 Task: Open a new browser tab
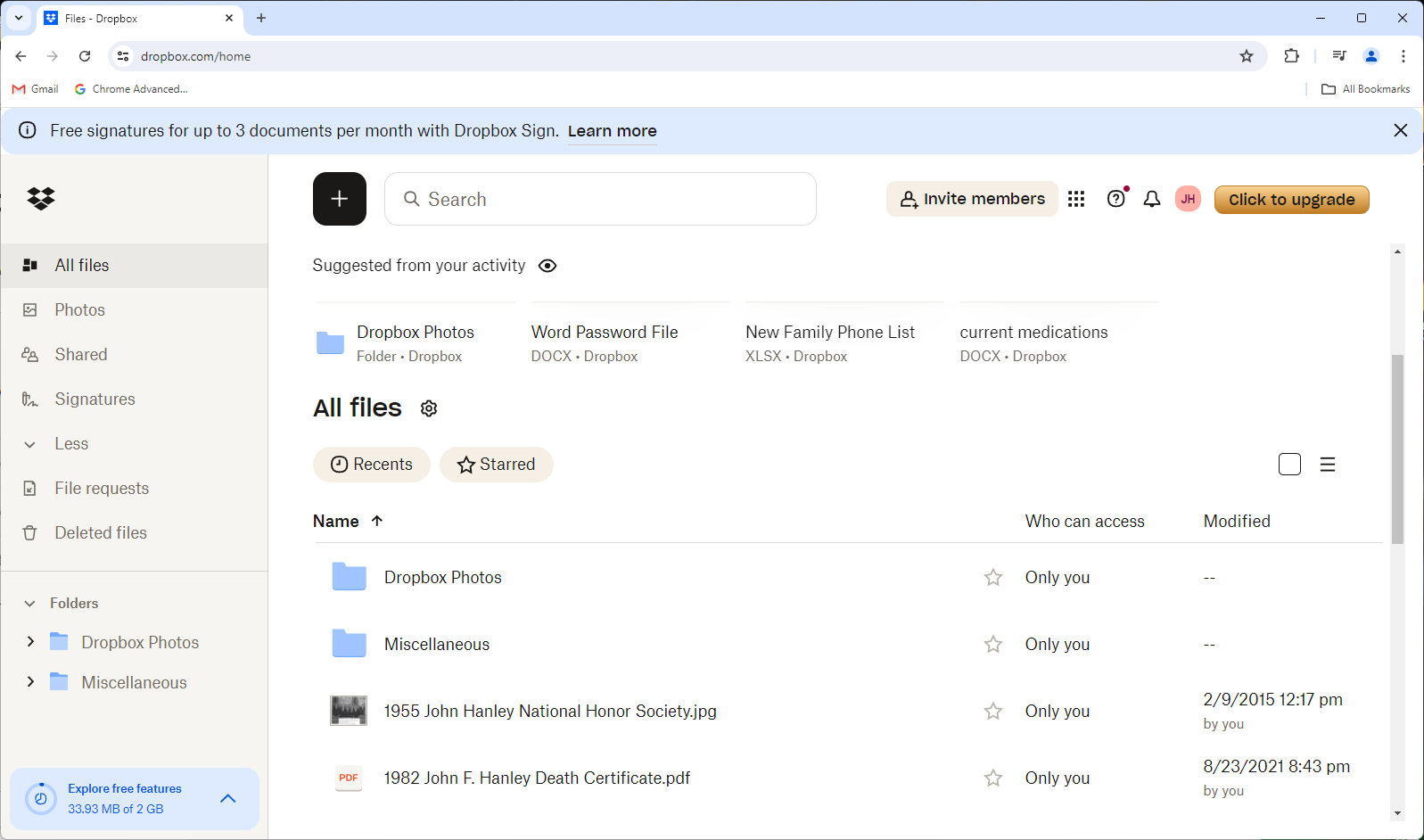tap(261, 18)
